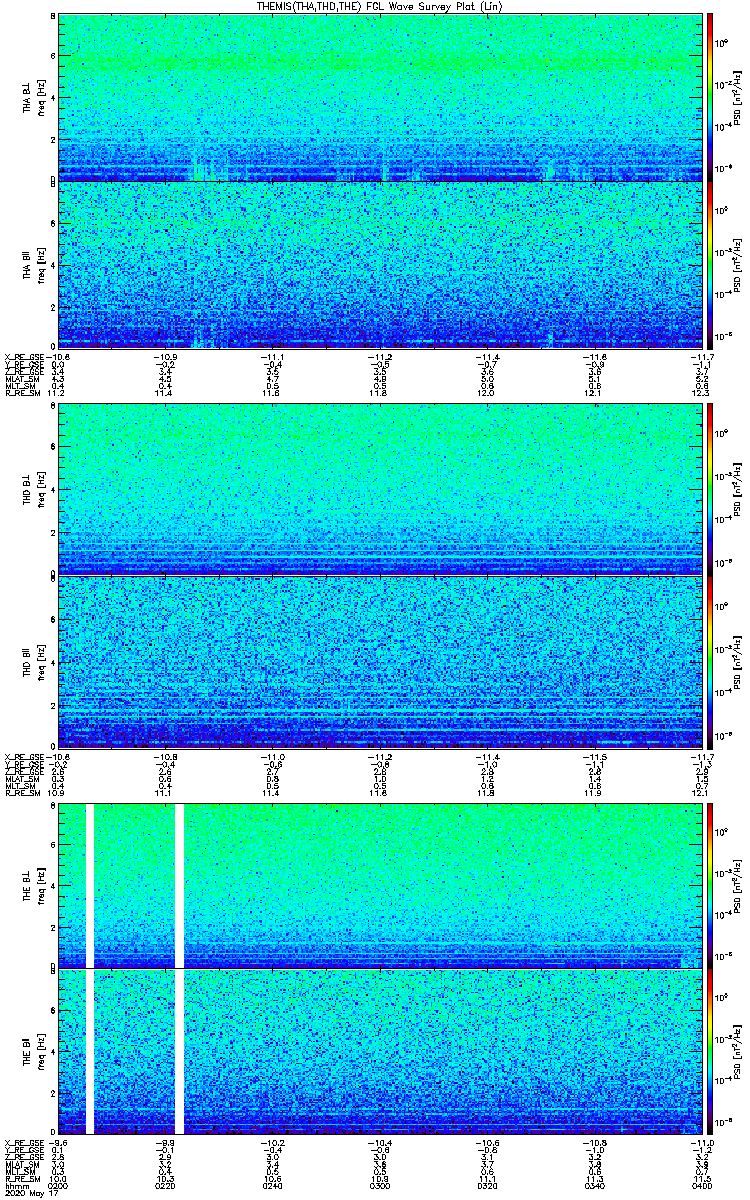The image size is (750, 1200).
Task: Click the THA Bll panel color bar
Action: tap(709, 265)
